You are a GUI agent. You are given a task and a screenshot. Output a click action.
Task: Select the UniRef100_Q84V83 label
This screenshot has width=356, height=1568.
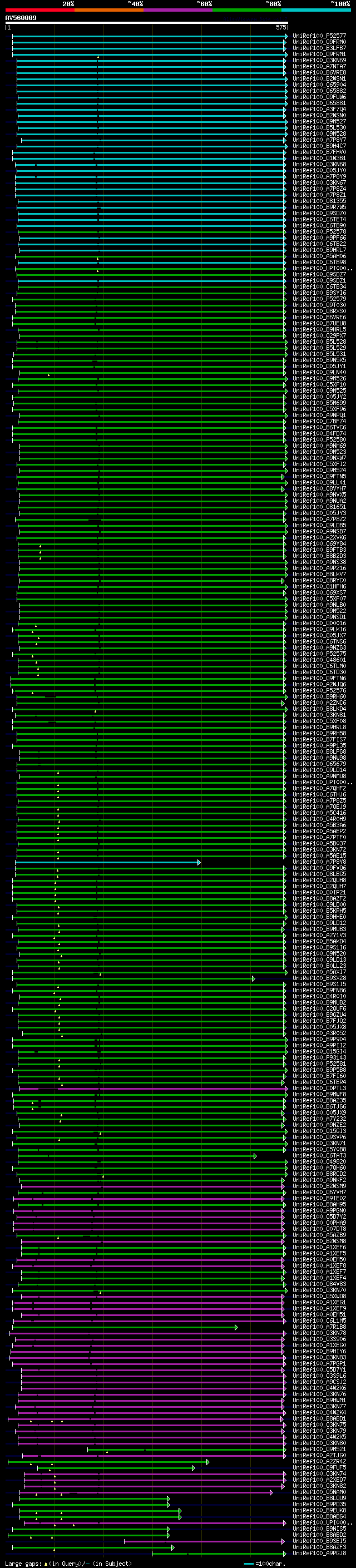click(x=319, y=1284)
